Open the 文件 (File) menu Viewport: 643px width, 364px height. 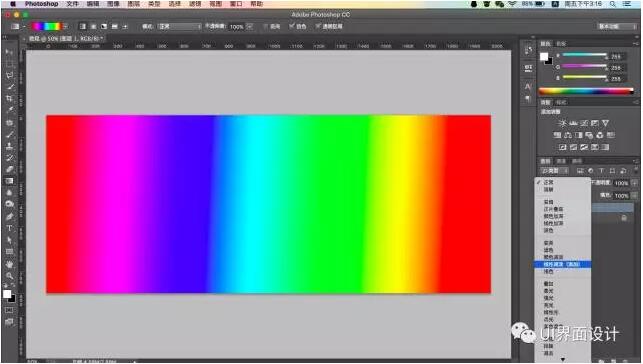tap(72, 4)
